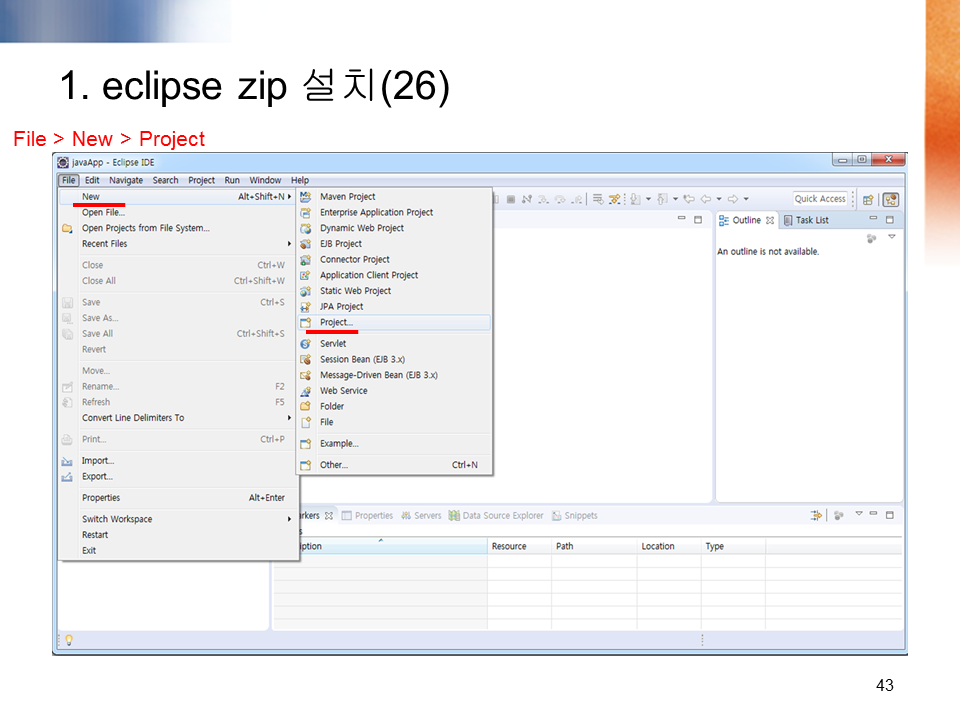Viewport: 960px width, 720px height.
Task: Click the Web Service icon
Action: tap(306, 391)
